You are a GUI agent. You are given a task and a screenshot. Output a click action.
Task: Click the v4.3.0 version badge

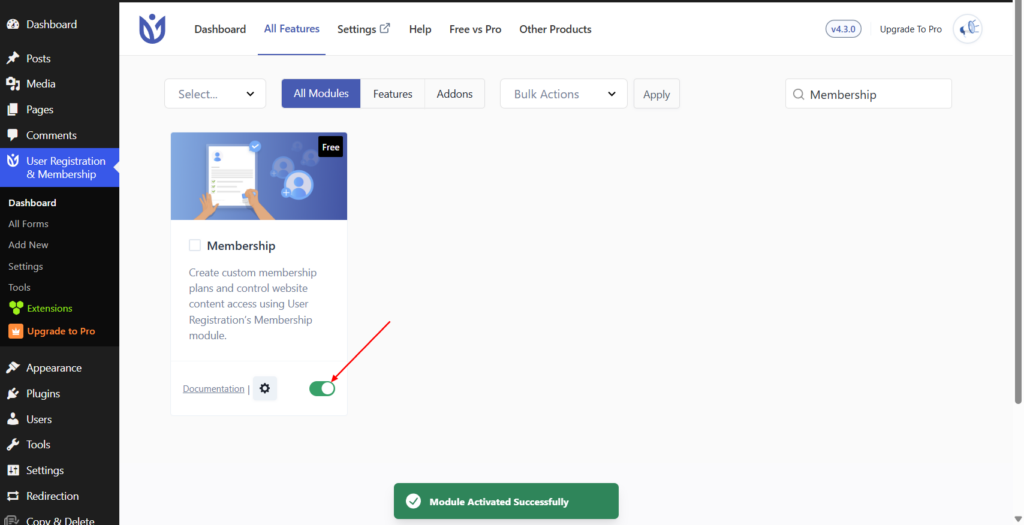coord(843,29)
